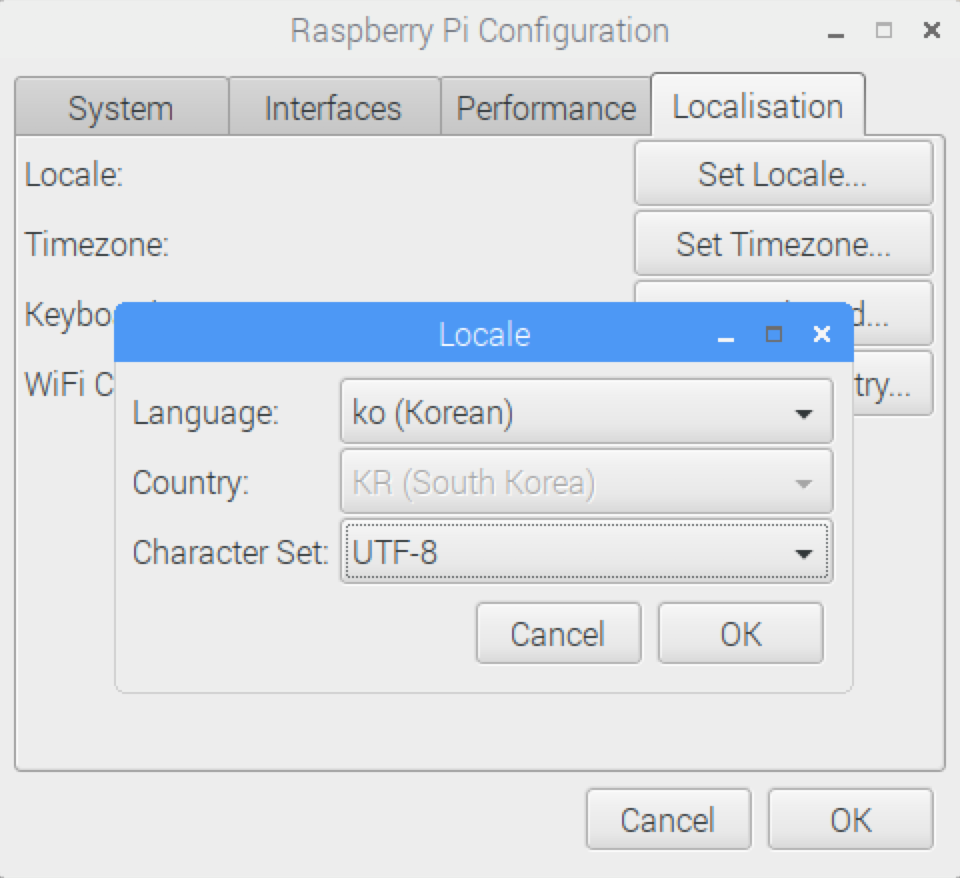The height and width of the screenshot is (878, 960).
Task: Click the Language: label
Action: [206, 413]
